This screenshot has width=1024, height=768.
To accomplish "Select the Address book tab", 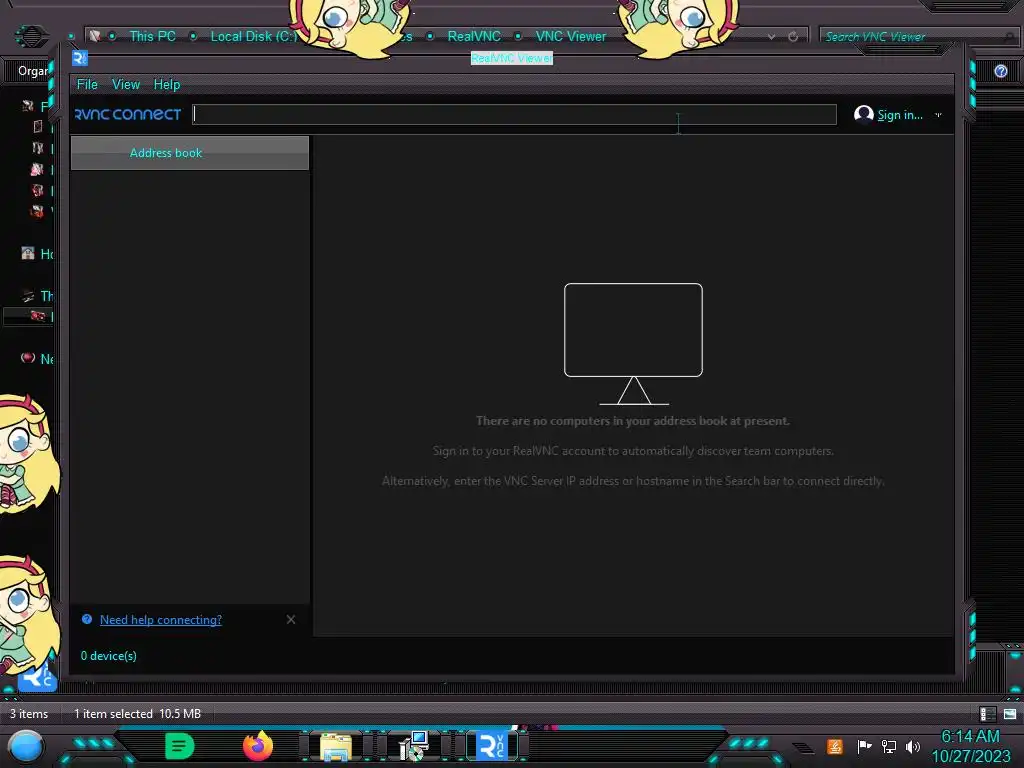I will pos(189,153).
